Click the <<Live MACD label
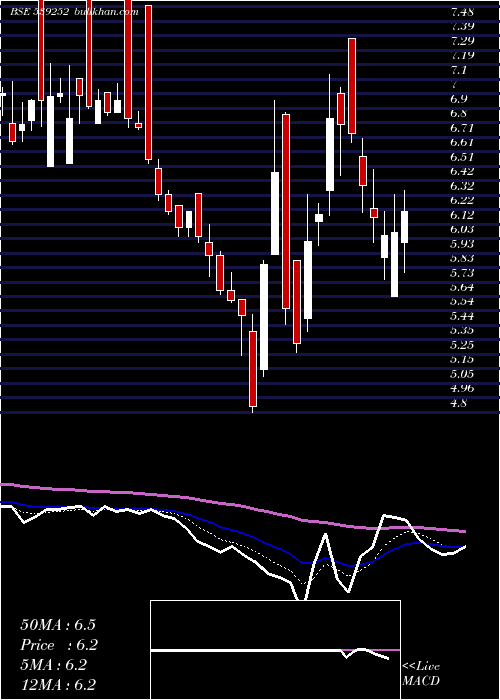The image size is (500, 700). (x=421, y=674)
